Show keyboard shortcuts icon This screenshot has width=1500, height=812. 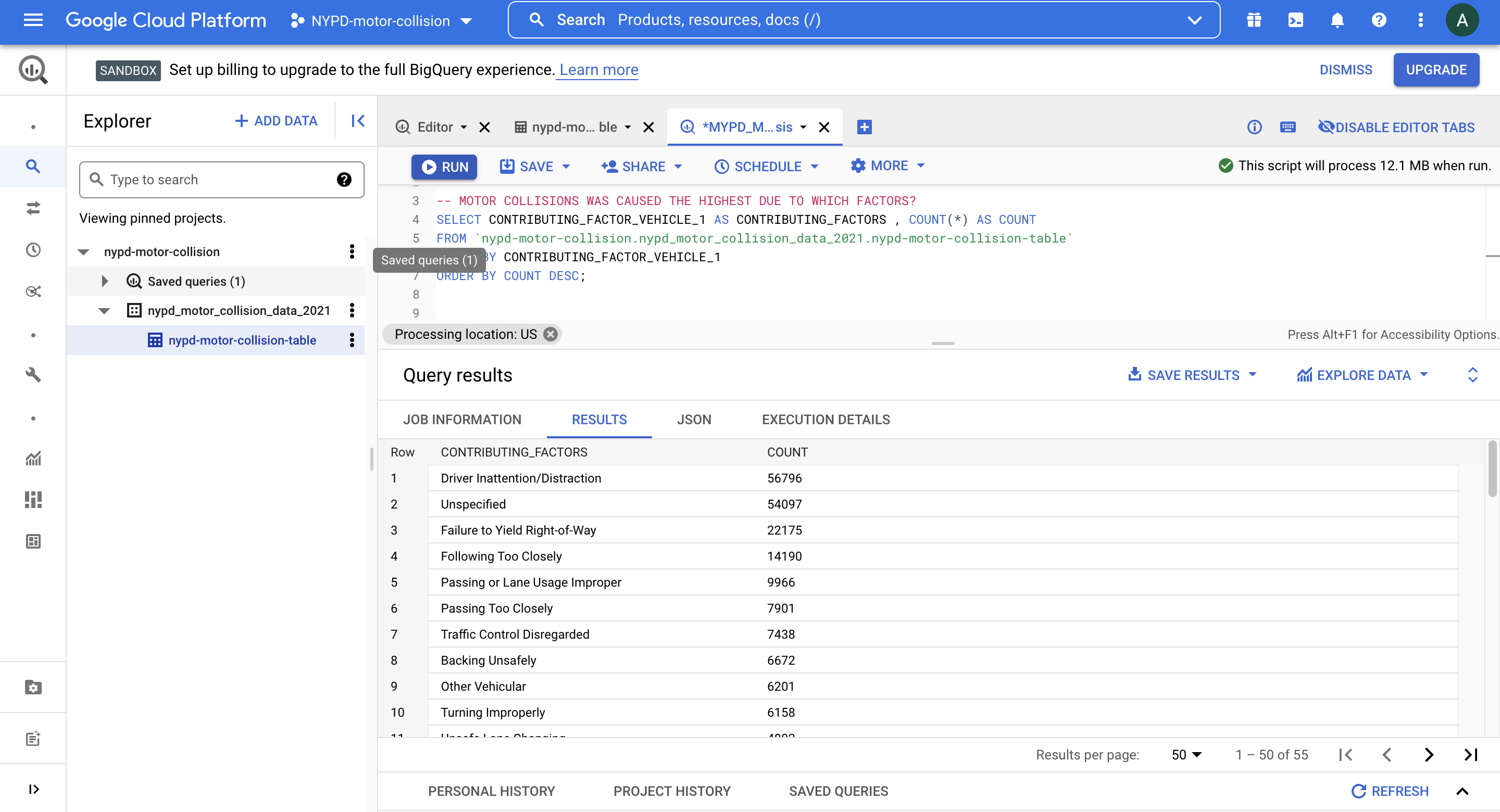click(x=1287, y=127)
